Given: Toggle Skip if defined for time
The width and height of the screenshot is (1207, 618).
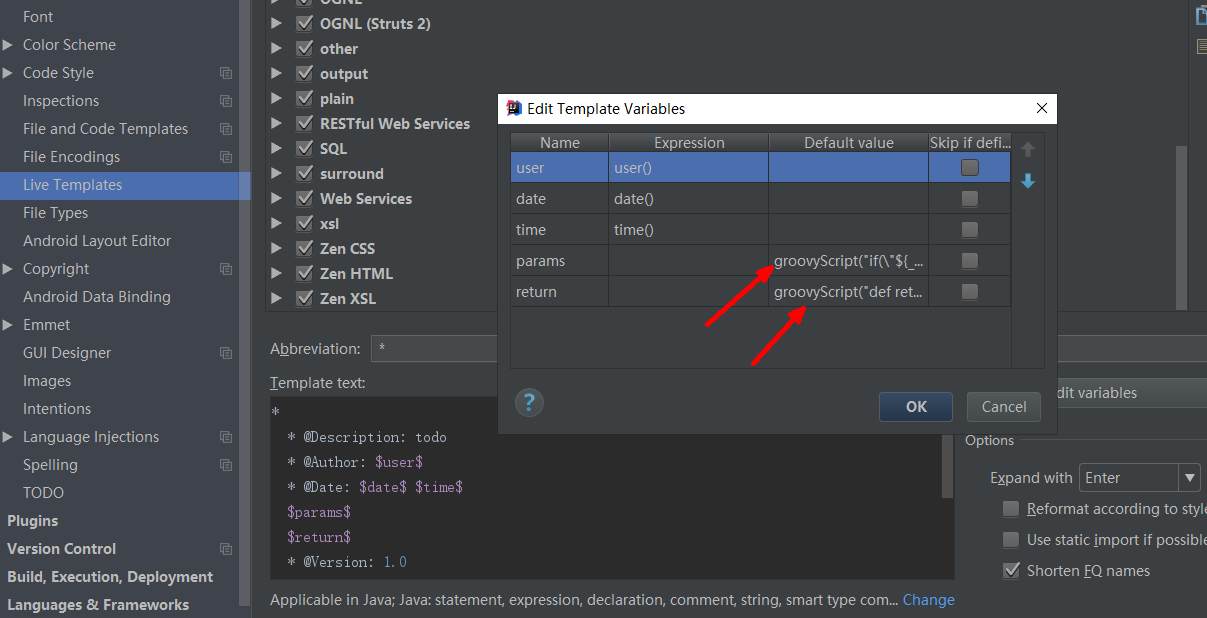Looking at the screenshot, I should click(969, 230).
